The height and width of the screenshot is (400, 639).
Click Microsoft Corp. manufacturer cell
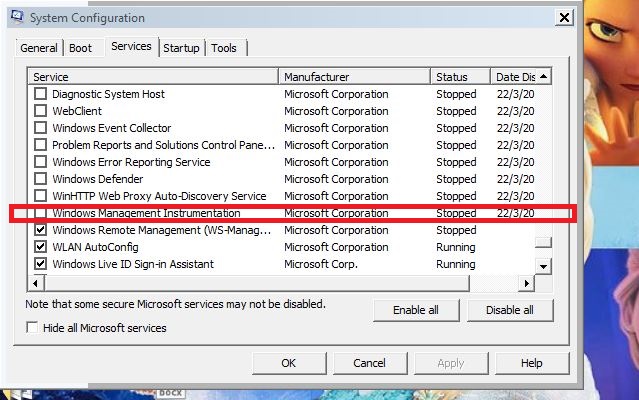(321, 264)
